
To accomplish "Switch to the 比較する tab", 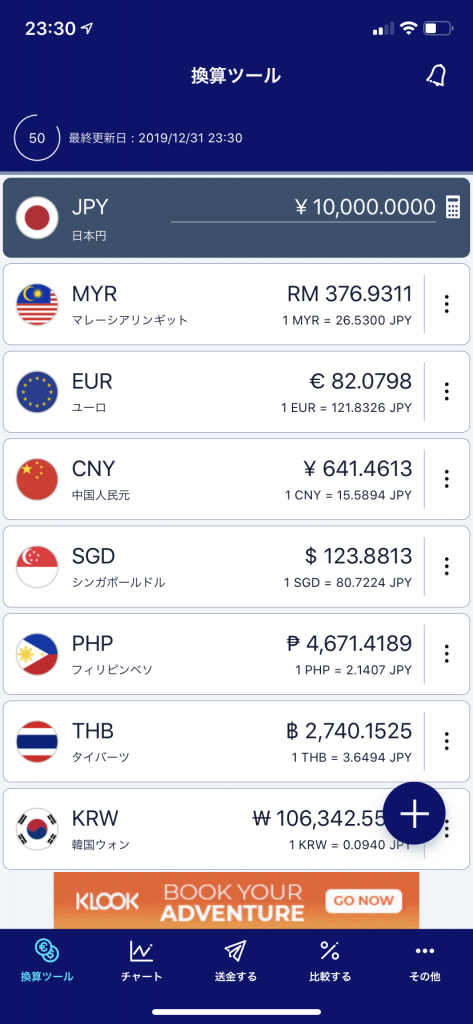I will tap(330, 961).
